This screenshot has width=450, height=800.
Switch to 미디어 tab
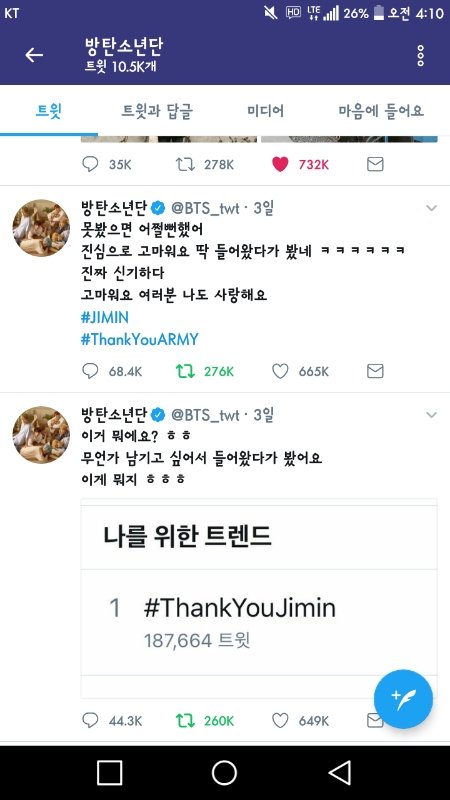[265, 111]
